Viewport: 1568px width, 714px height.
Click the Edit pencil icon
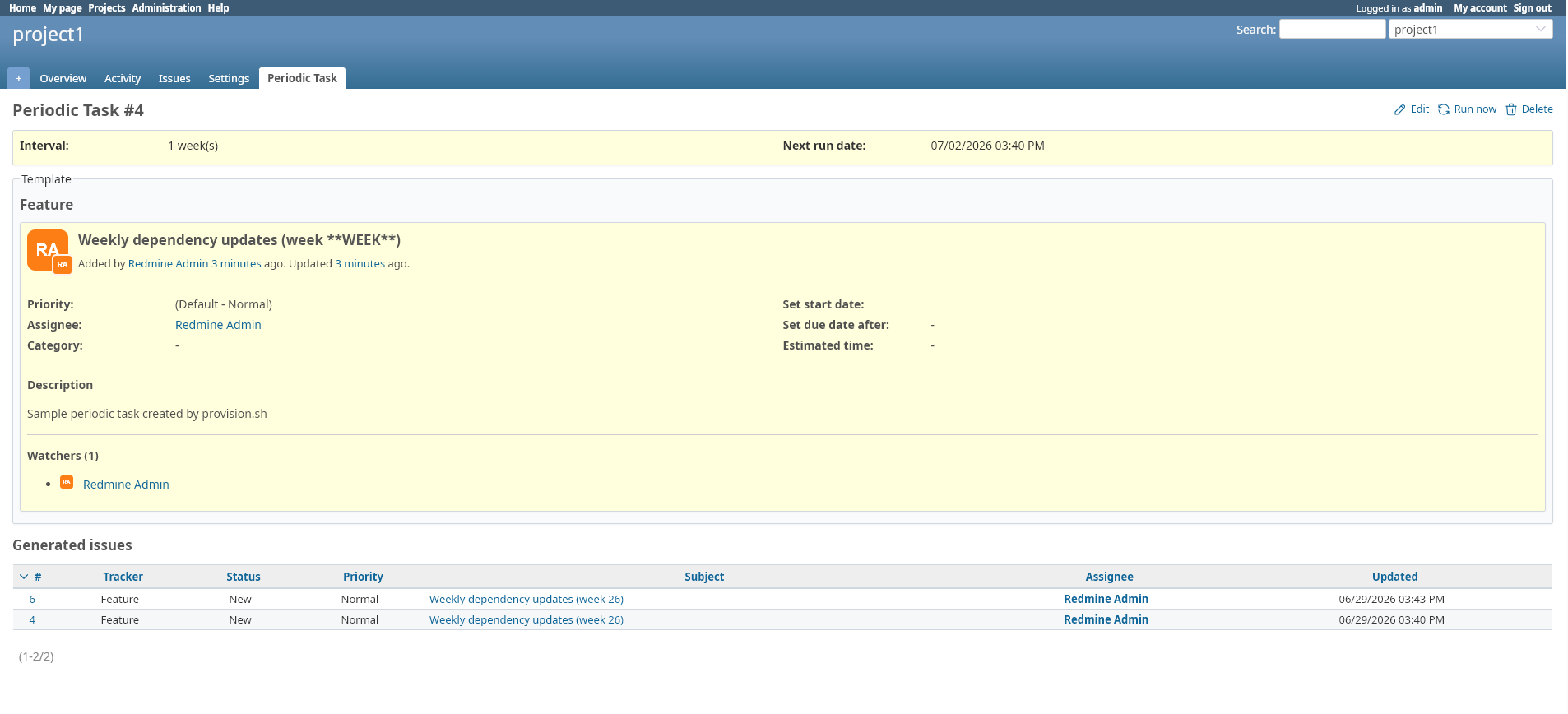pyautogui.click(x=1399, y=109)
